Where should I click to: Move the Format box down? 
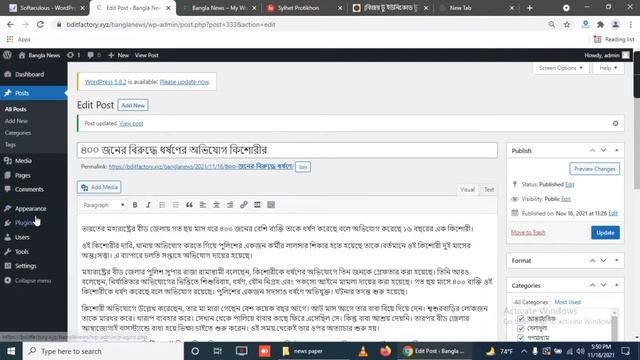(603, 260)
